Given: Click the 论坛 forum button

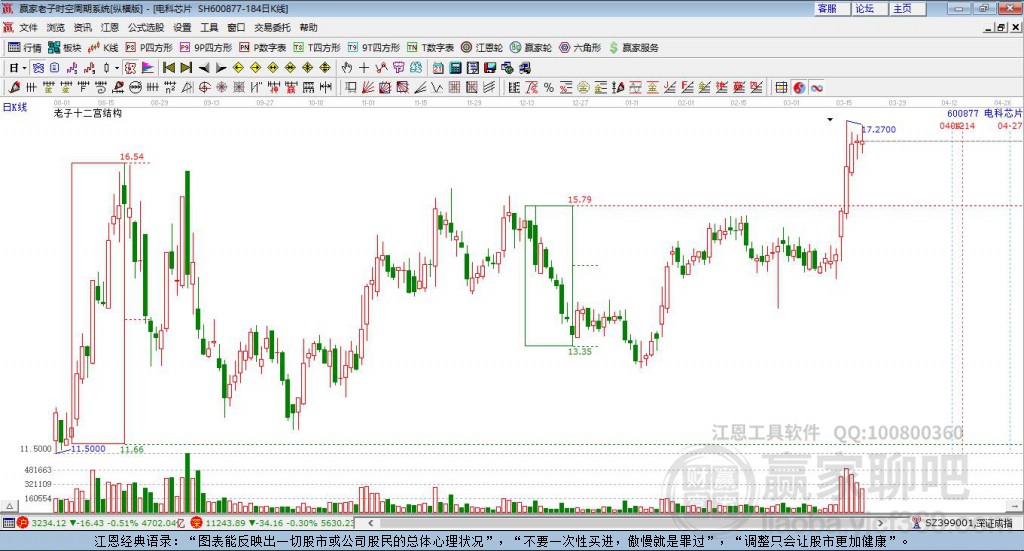Looking at the screenshot, I should tap(869, 8).
